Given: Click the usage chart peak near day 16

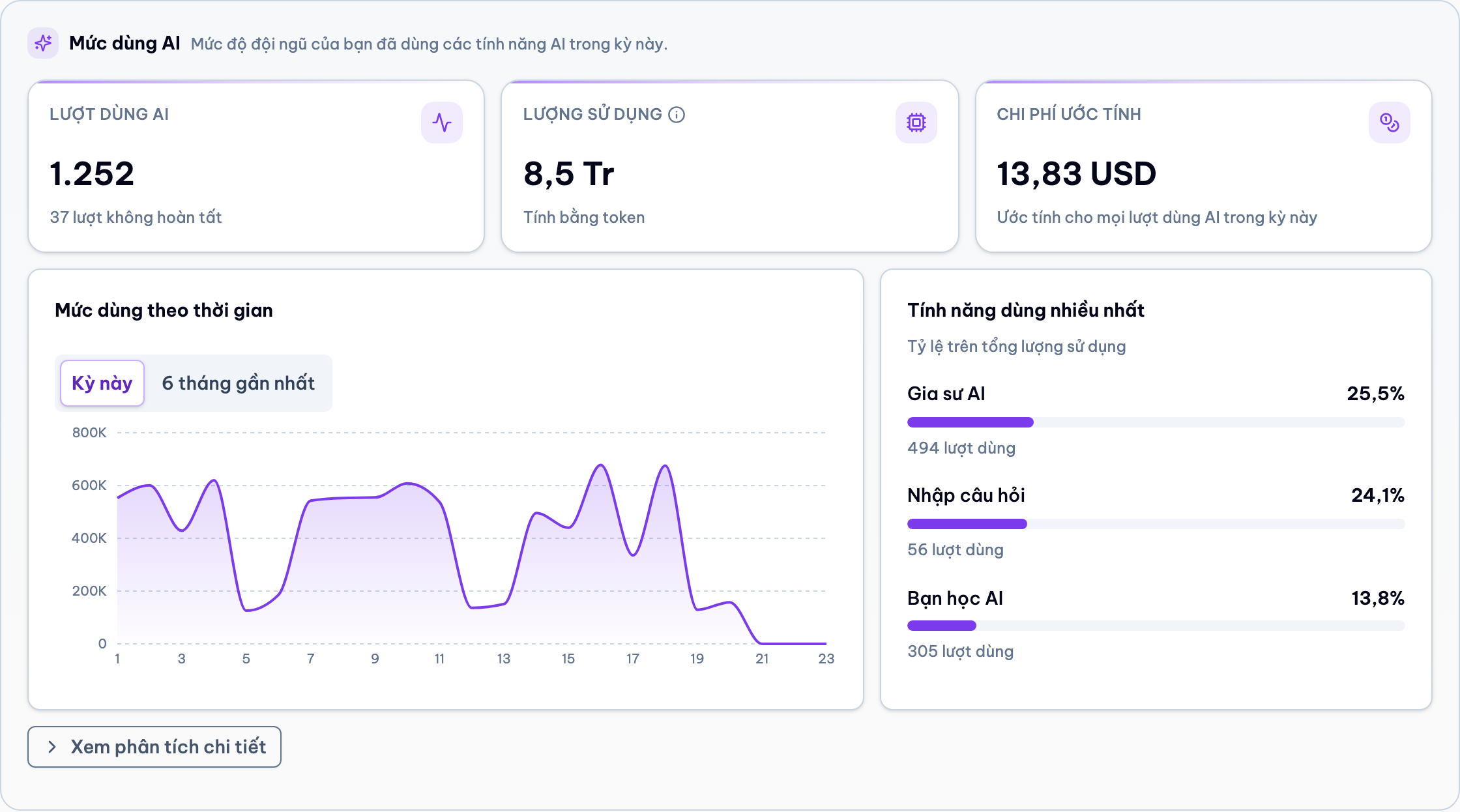Looking at the screenshot, I should pyautogui.click(x=601, y=465).
